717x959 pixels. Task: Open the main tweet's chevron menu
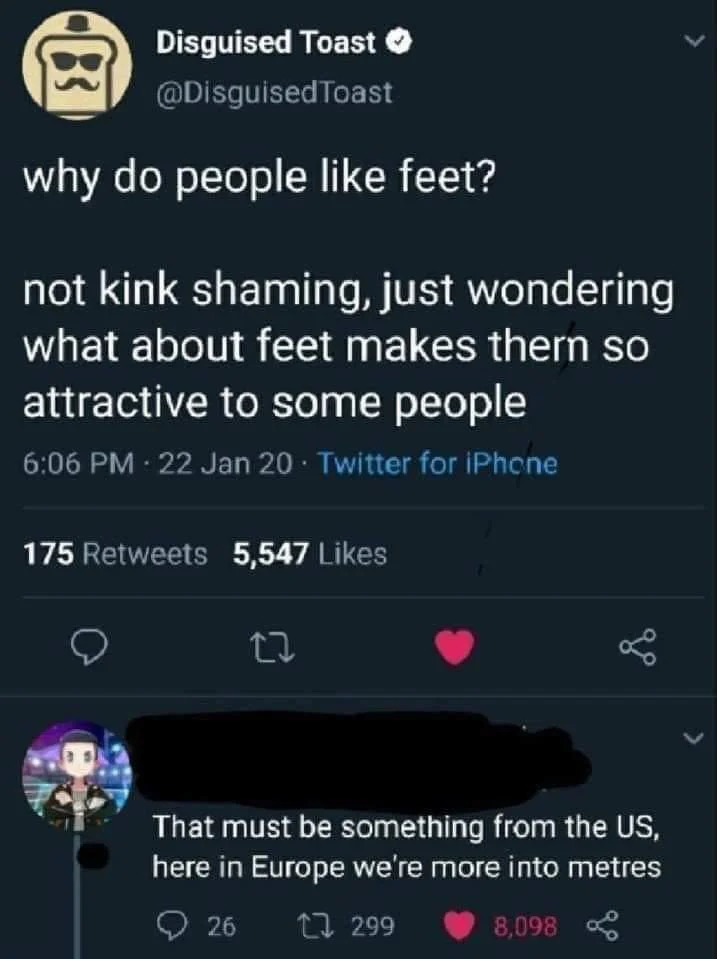click(x=690, y=41)
